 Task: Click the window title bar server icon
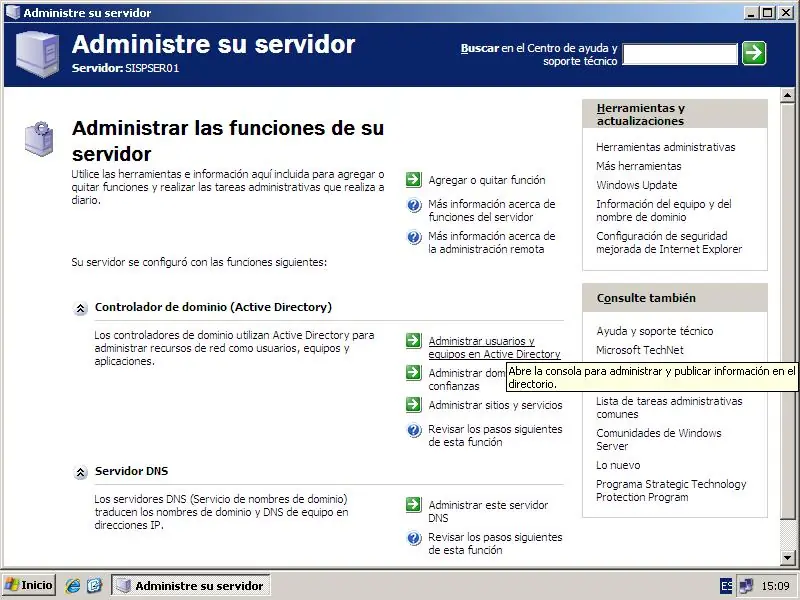tap(12, 12)
